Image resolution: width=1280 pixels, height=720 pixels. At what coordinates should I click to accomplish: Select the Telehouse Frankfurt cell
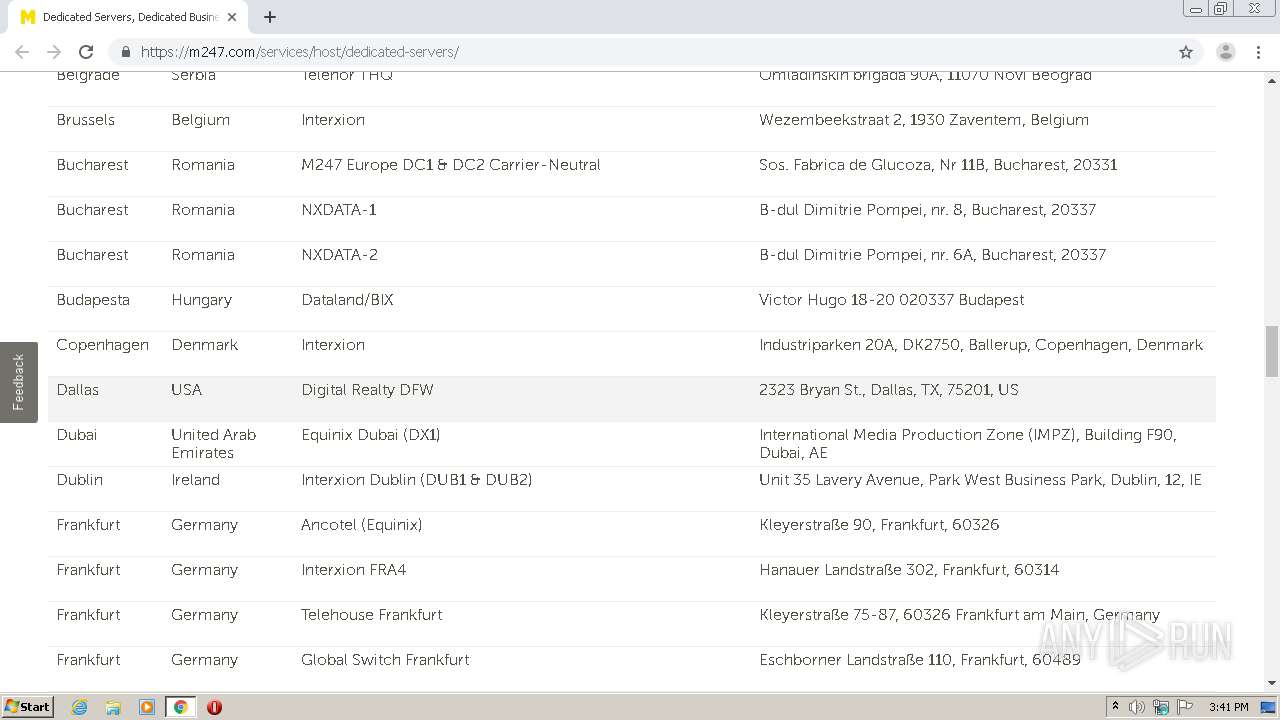[372, 615]
